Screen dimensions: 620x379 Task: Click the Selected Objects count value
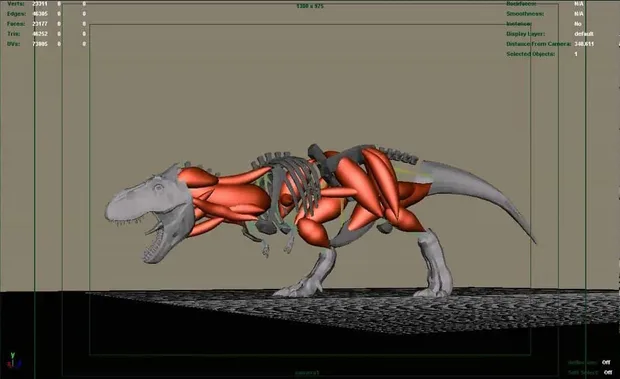click(x=576, y=54)
